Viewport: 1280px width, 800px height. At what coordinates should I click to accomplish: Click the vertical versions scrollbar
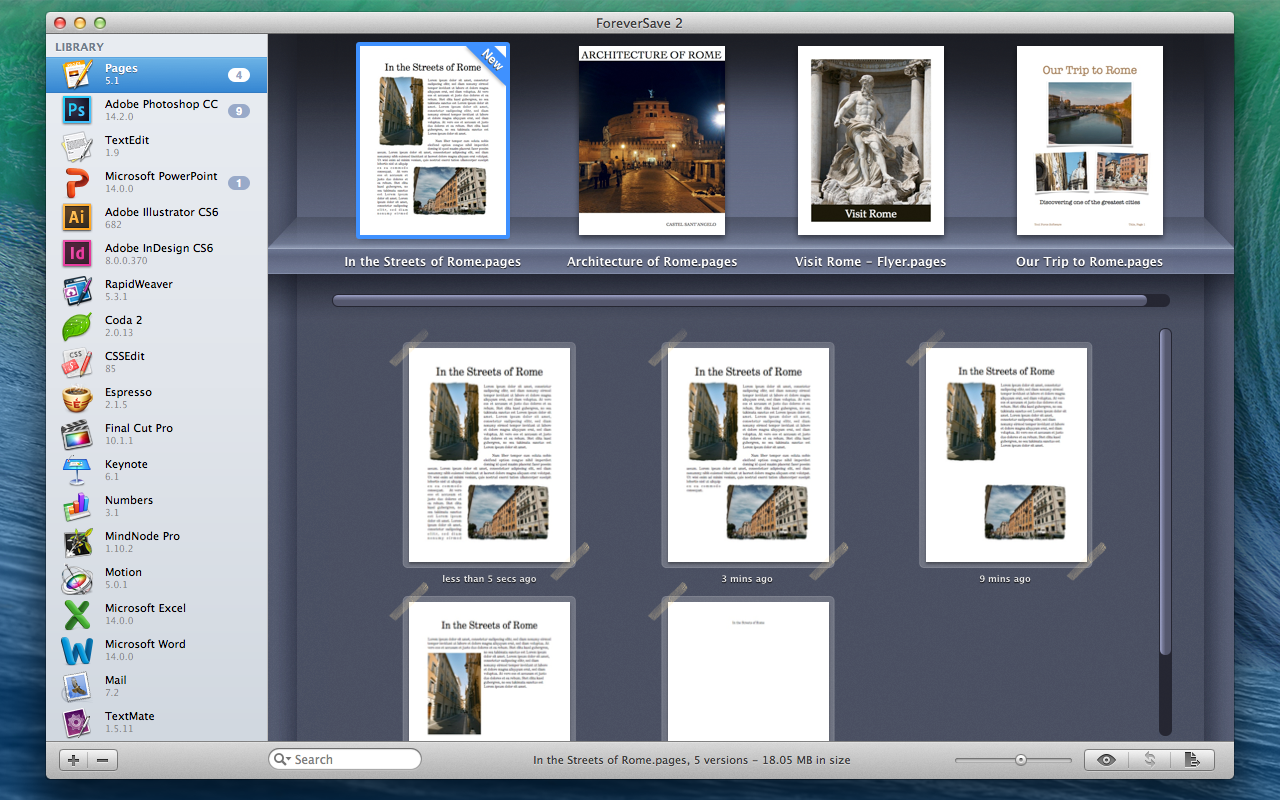click(x=1164, y=492)
